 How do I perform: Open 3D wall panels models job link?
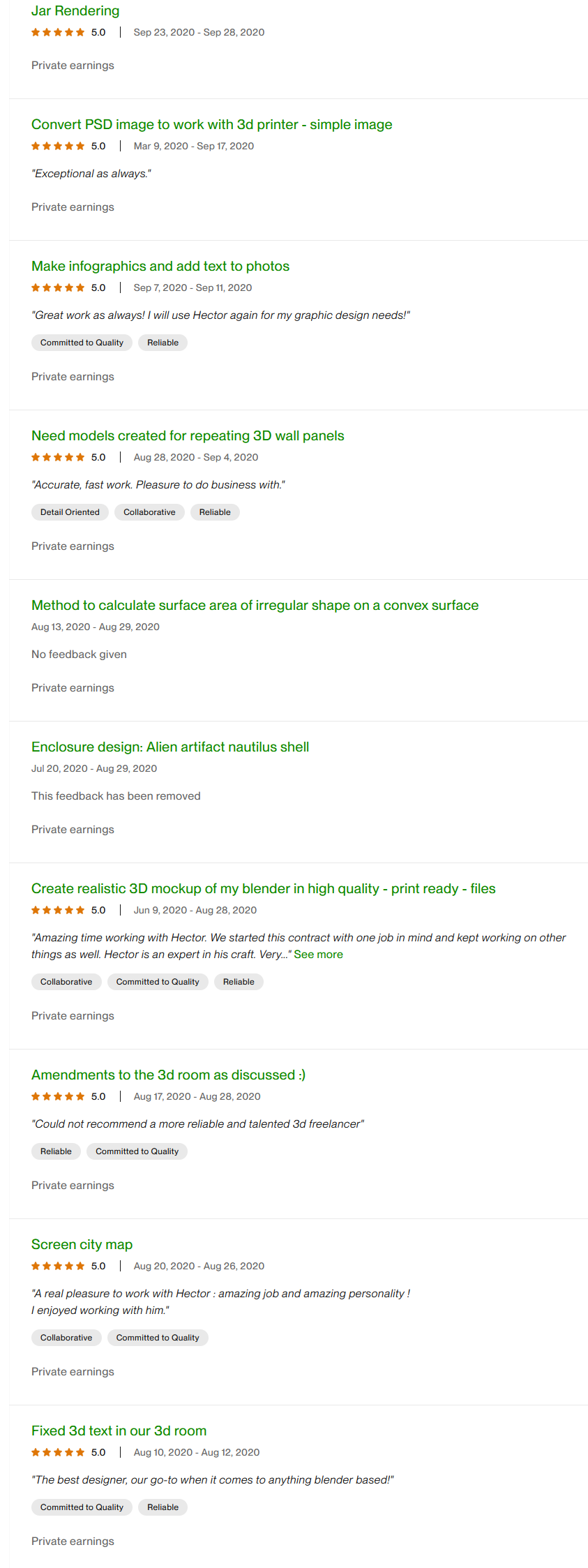pos(188,436)
